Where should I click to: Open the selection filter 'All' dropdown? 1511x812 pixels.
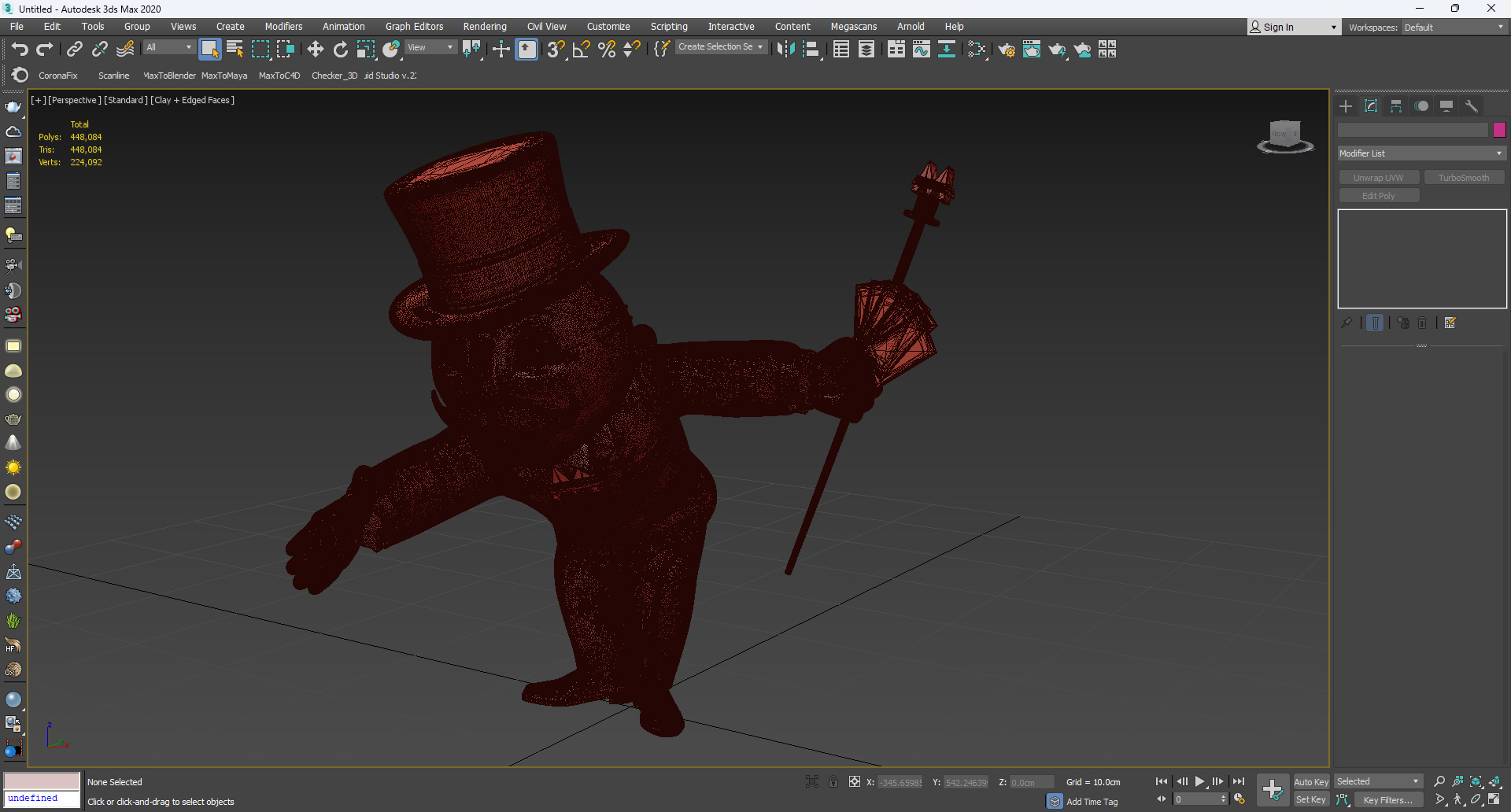tap(168, 48)
